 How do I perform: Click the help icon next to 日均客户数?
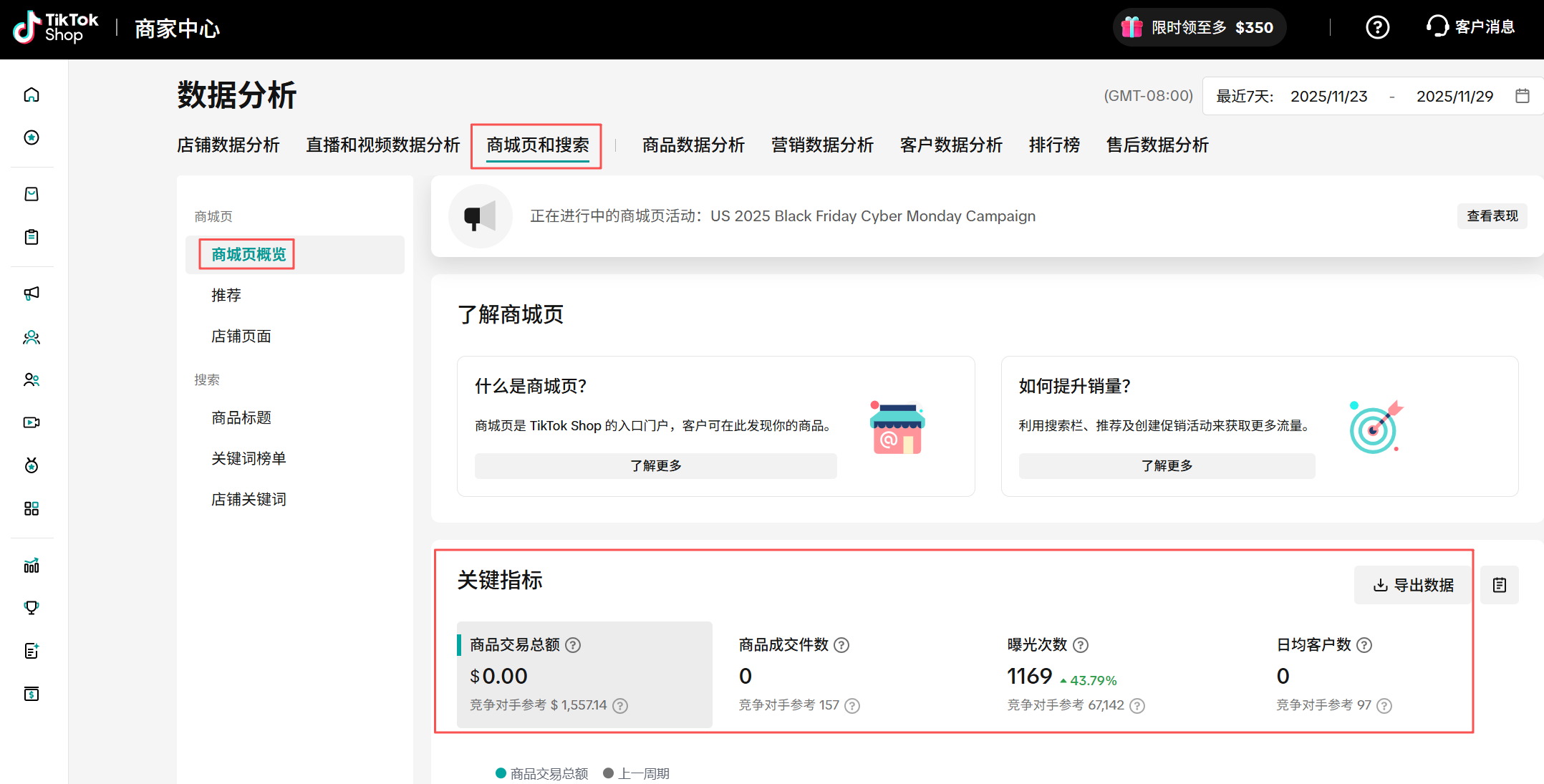1364,645
